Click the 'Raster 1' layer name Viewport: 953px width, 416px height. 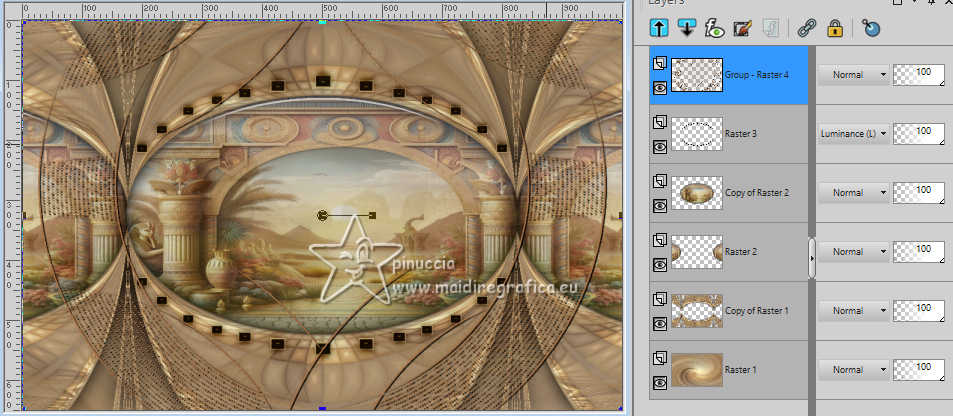[x=741, y=370]
